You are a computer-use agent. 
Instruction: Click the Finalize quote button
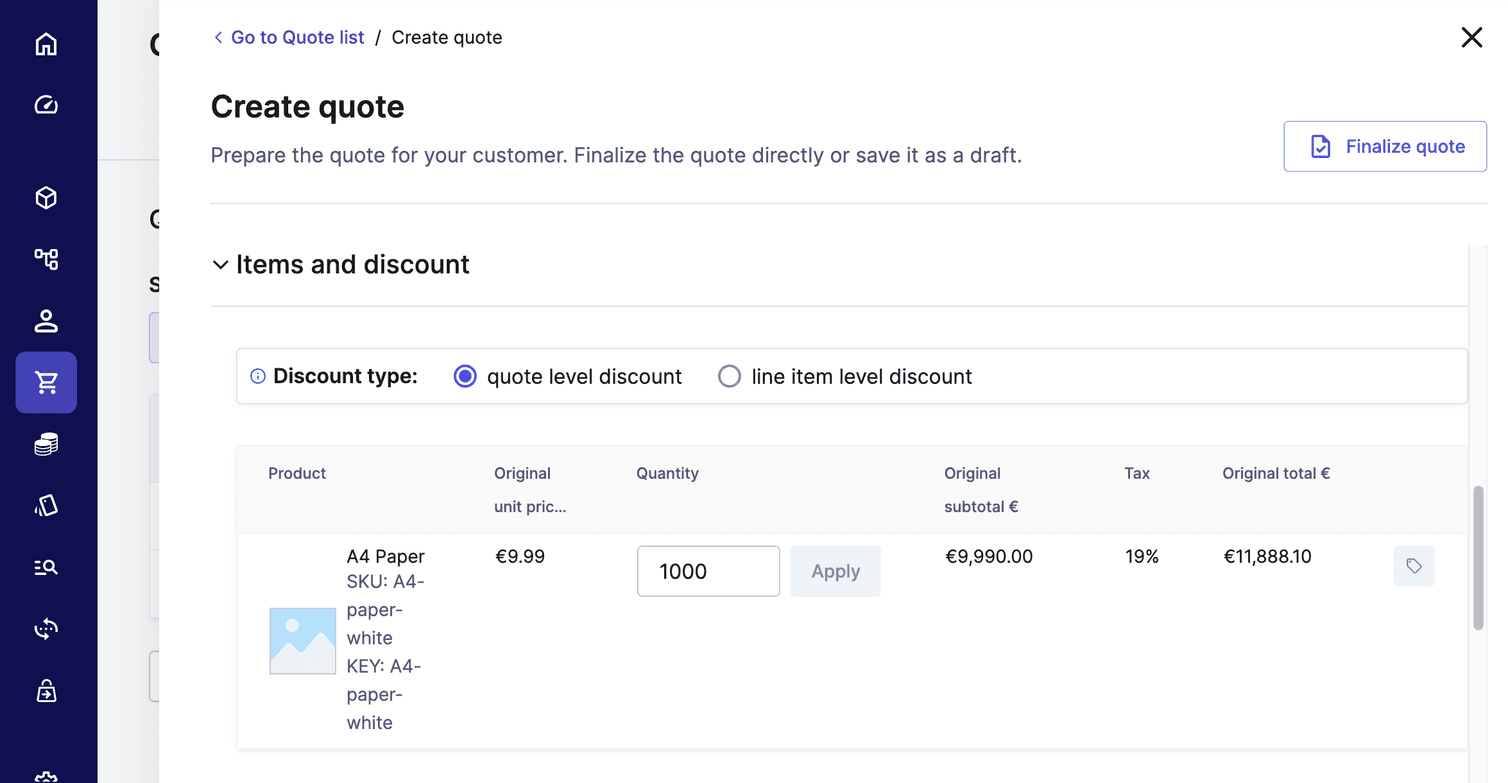pos(1384,146)
